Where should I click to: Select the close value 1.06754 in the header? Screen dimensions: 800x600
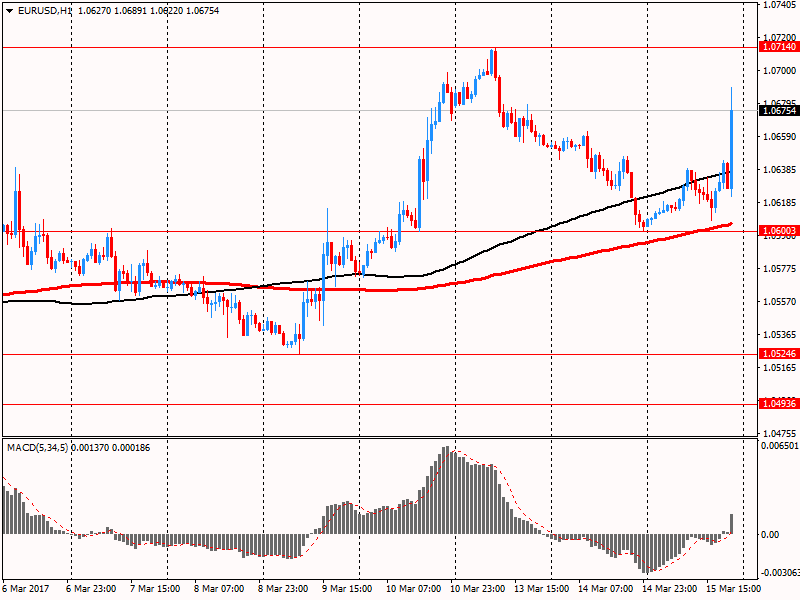tap(203, 11)
